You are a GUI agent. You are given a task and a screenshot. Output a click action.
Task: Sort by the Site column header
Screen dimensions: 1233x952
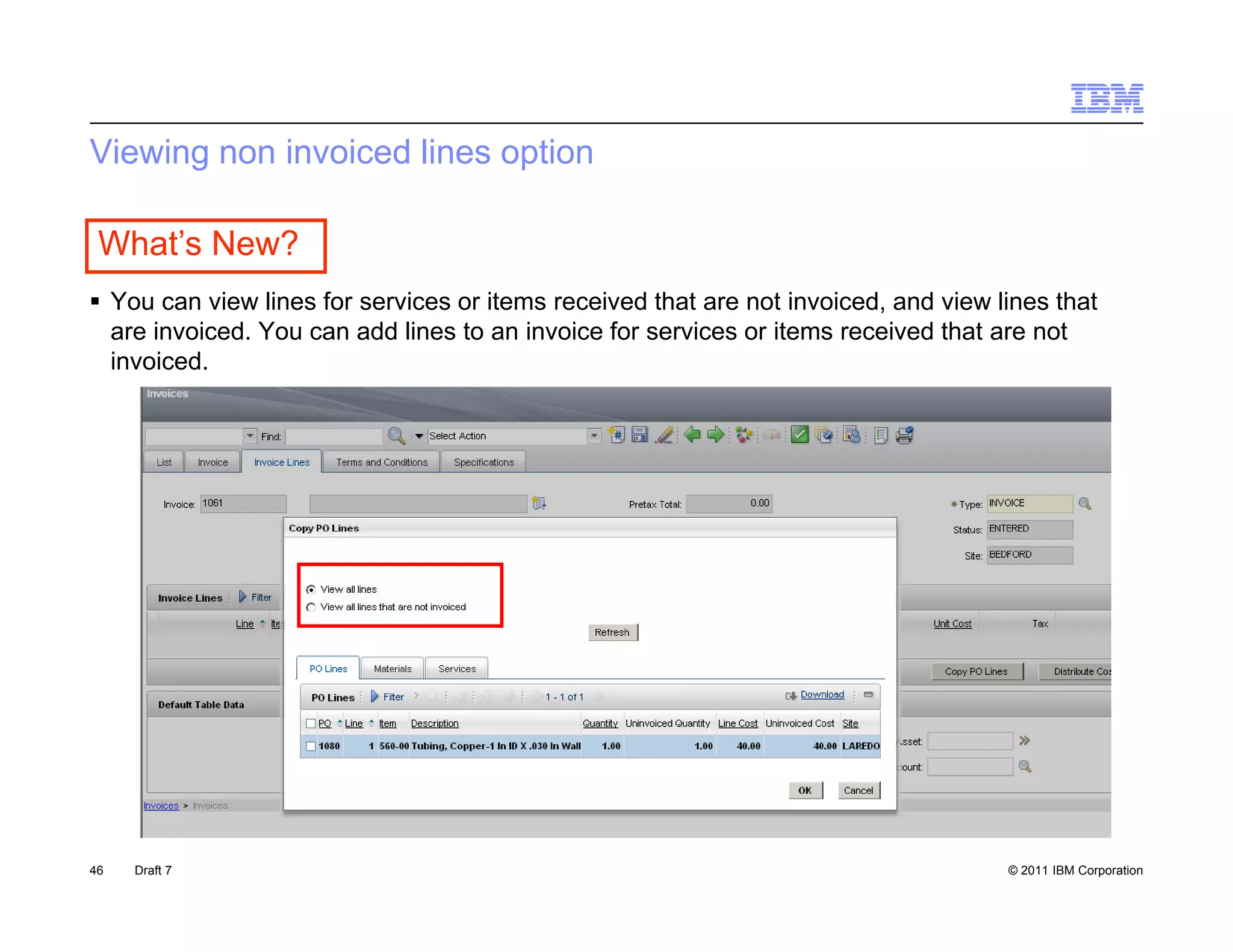coord(850,723)
